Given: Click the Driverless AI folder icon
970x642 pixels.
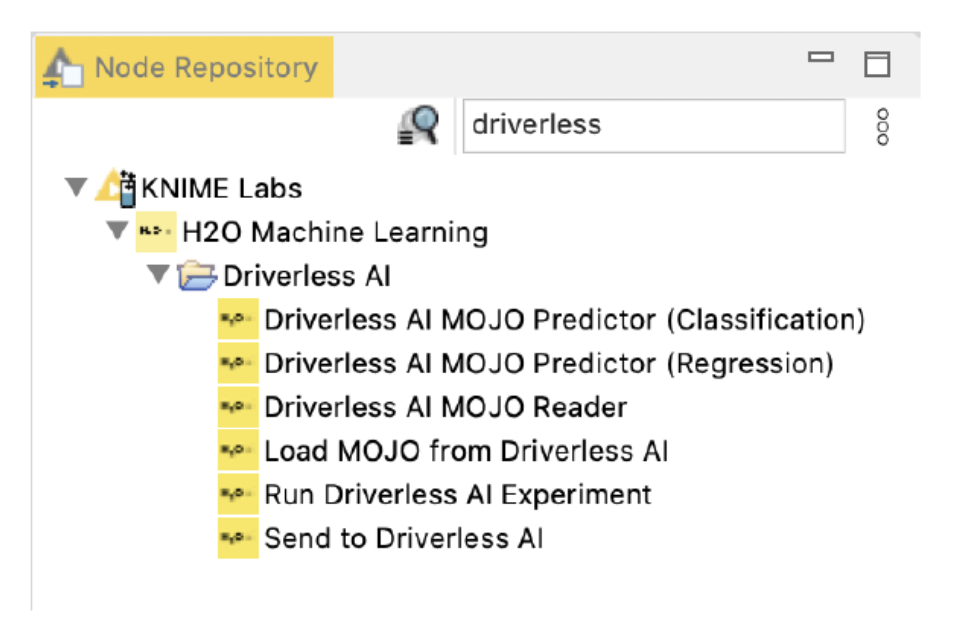Looking at the screenshot, I should pyautogui.click(x=197, y=276).
